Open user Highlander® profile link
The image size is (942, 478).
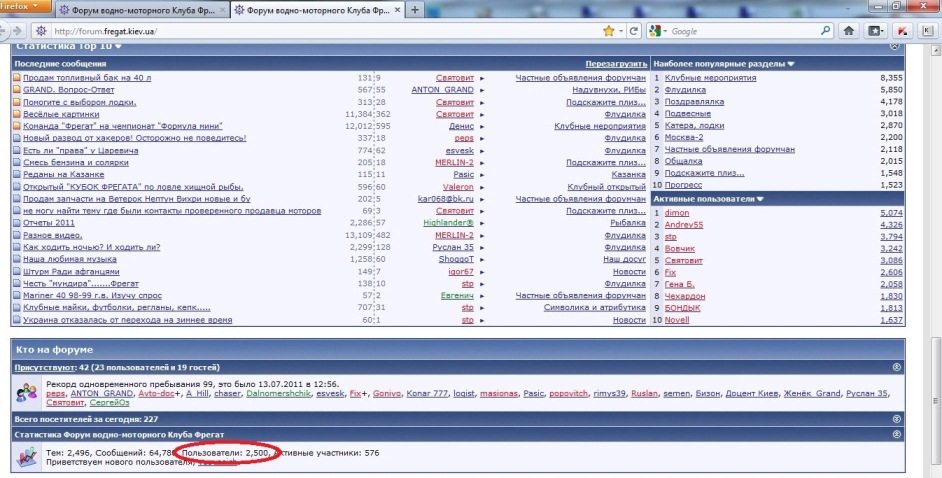point(448,223)
